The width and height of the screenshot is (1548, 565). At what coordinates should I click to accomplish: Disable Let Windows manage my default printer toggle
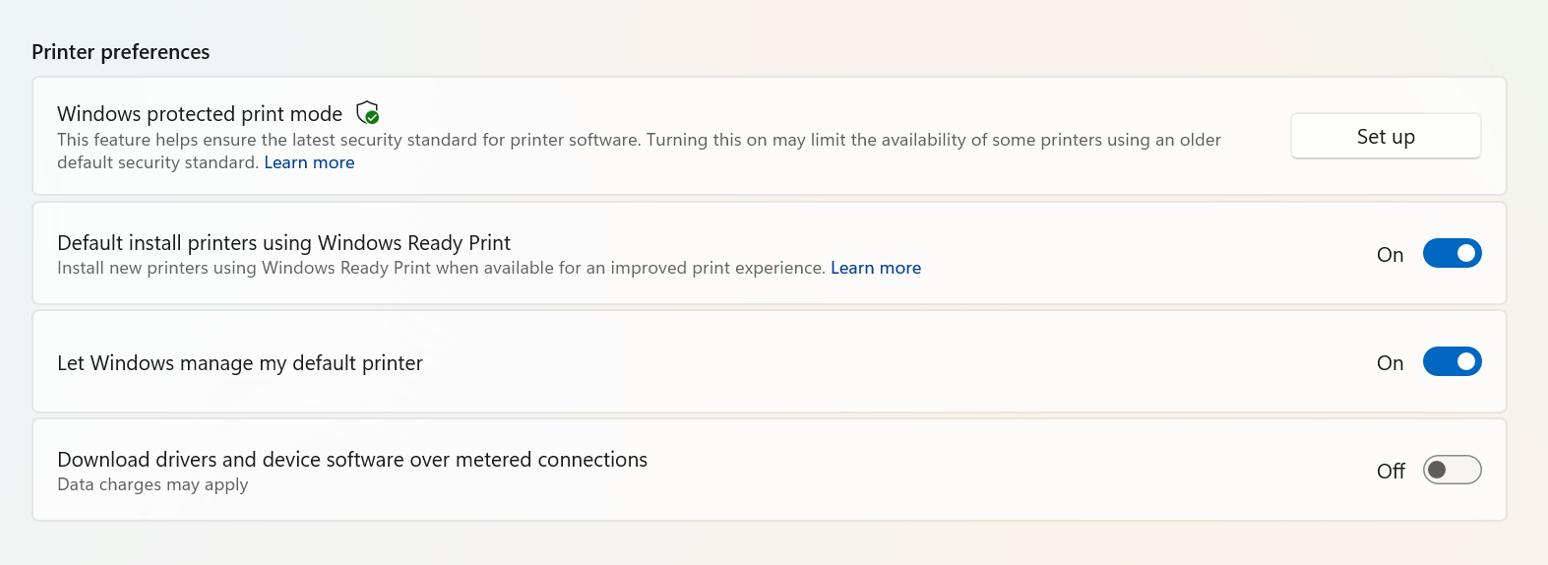[1452, 362]
